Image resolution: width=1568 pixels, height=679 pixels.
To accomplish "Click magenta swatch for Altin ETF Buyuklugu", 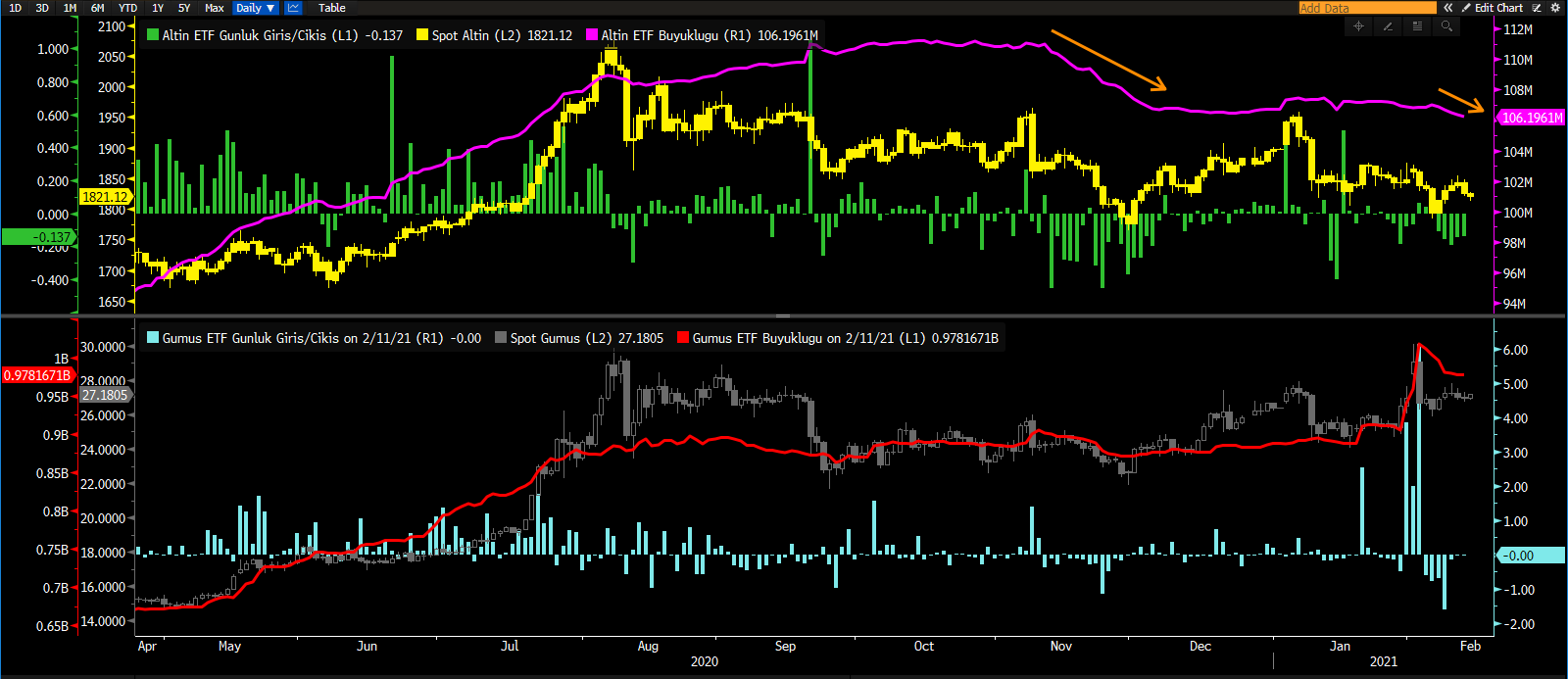I will (x=592, y=35).
